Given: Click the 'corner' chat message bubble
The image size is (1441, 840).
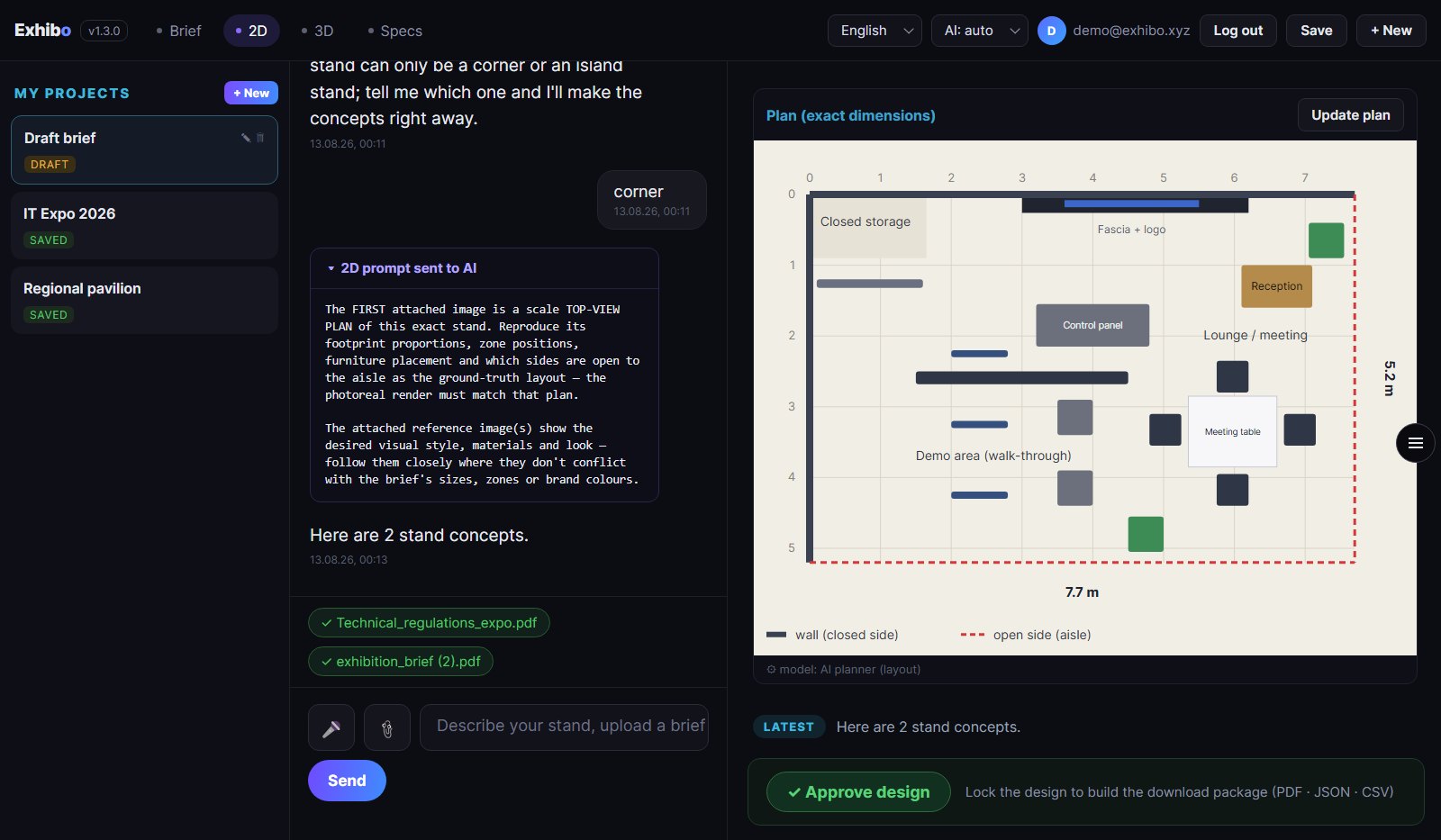Looking at the screenshot, I should [x=652, y=200].
